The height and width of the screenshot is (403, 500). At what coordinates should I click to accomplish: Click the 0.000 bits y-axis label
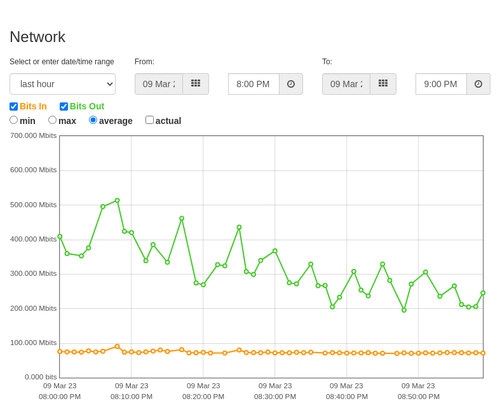(41, 377)
